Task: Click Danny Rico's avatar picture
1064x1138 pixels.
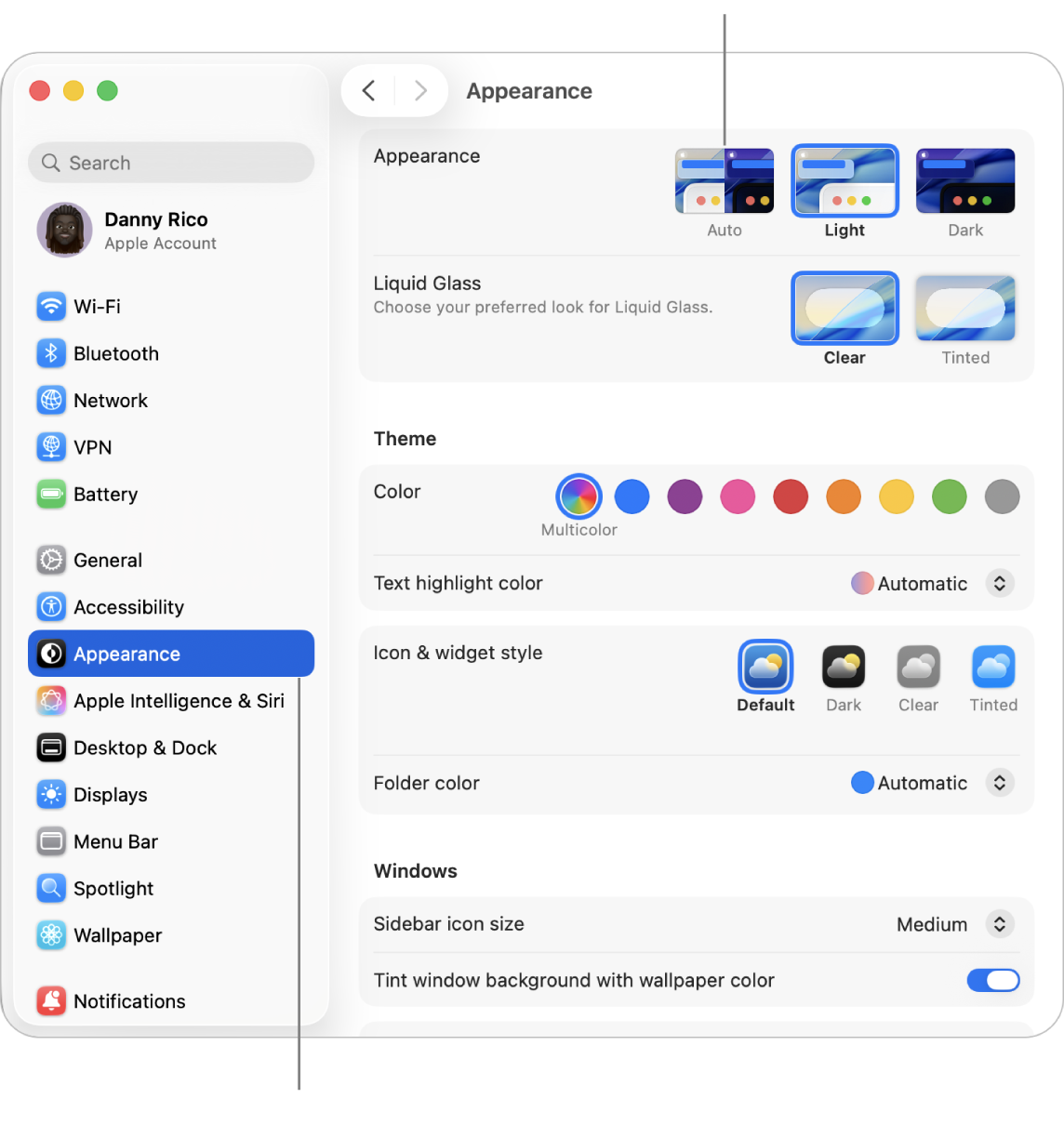Action: (64, 230)
